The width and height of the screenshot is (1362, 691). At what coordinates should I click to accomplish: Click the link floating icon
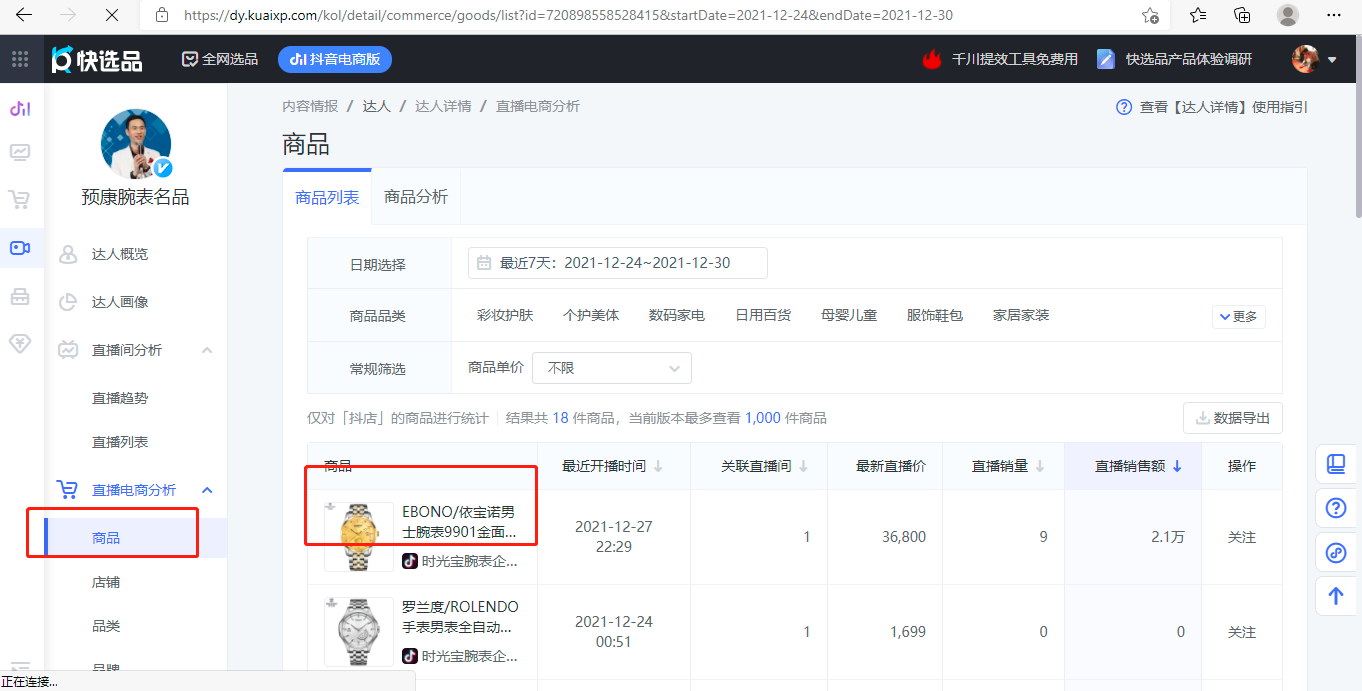point(1336,552)
